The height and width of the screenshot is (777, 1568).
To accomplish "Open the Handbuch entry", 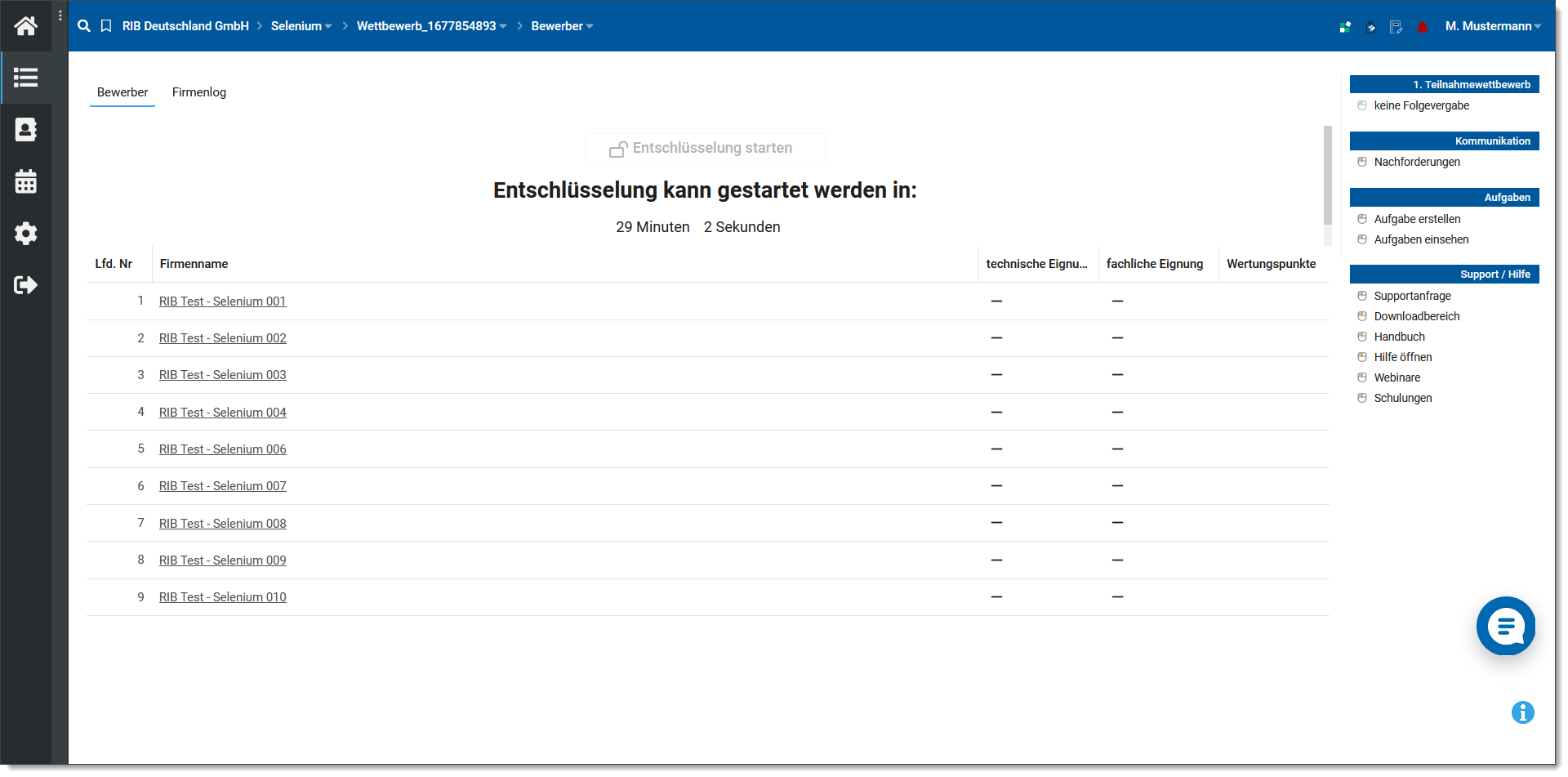I will click(1399, 337).
